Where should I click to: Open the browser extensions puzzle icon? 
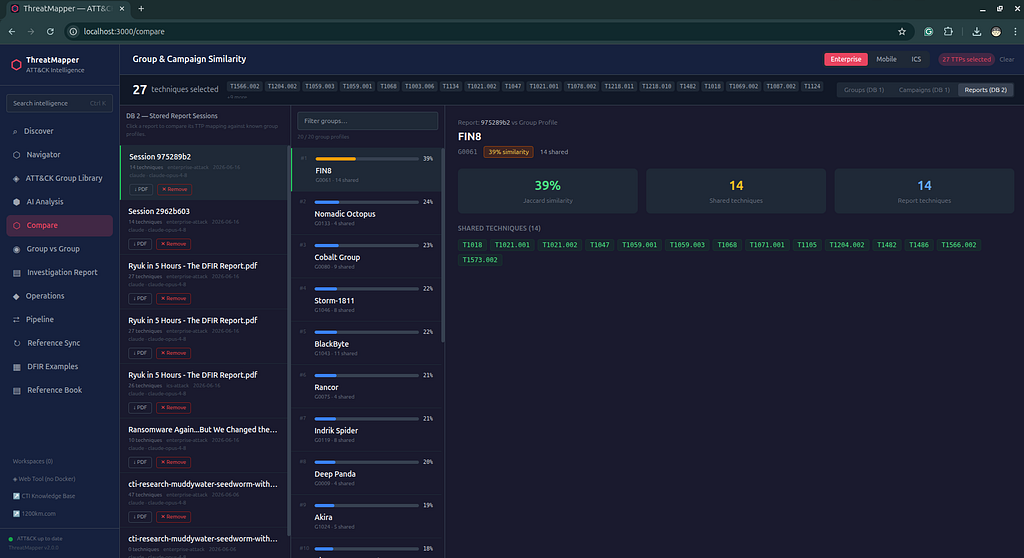948,31
